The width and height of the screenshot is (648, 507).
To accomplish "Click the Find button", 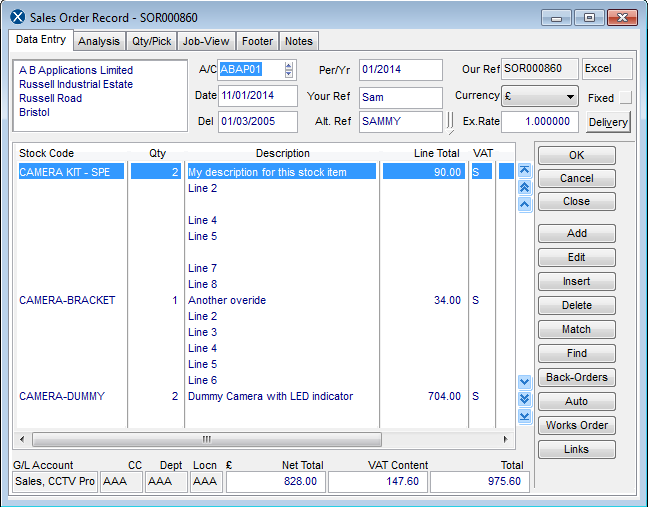I will [x=577, y=353].
